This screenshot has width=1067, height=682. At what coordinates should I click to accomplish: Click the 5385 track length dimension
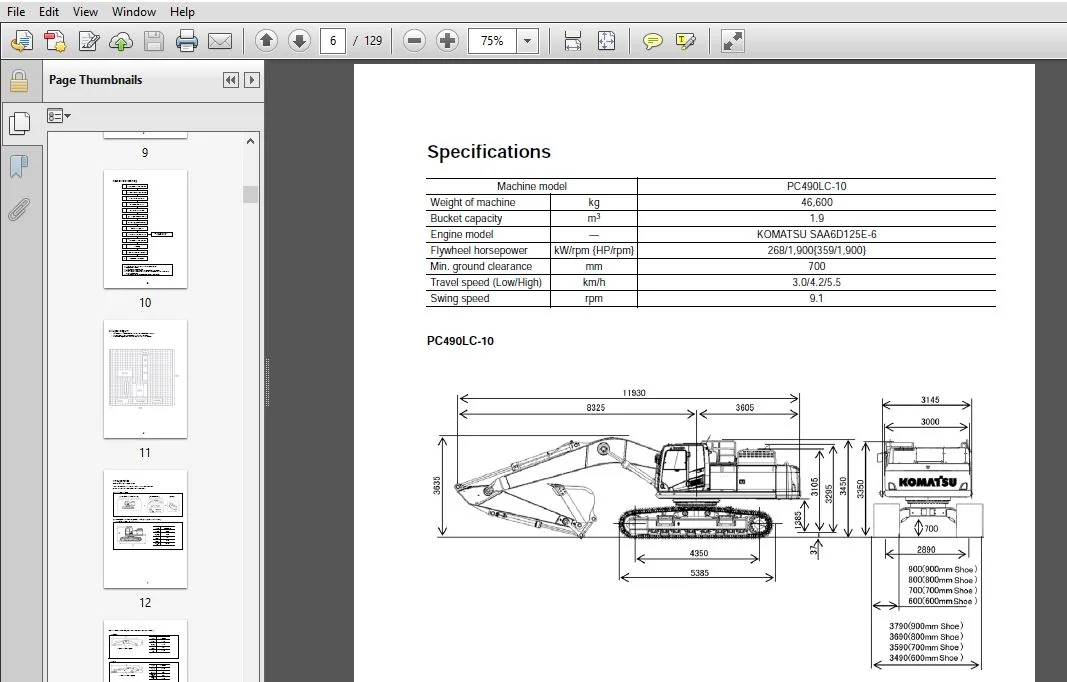point(700,573)
